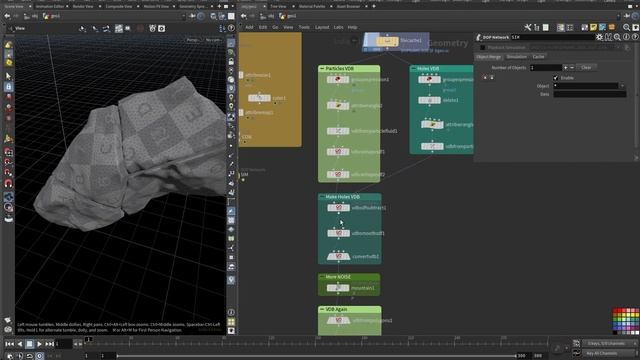
Task: Collapse the Holes VDB network box
Action: (413, 69)
